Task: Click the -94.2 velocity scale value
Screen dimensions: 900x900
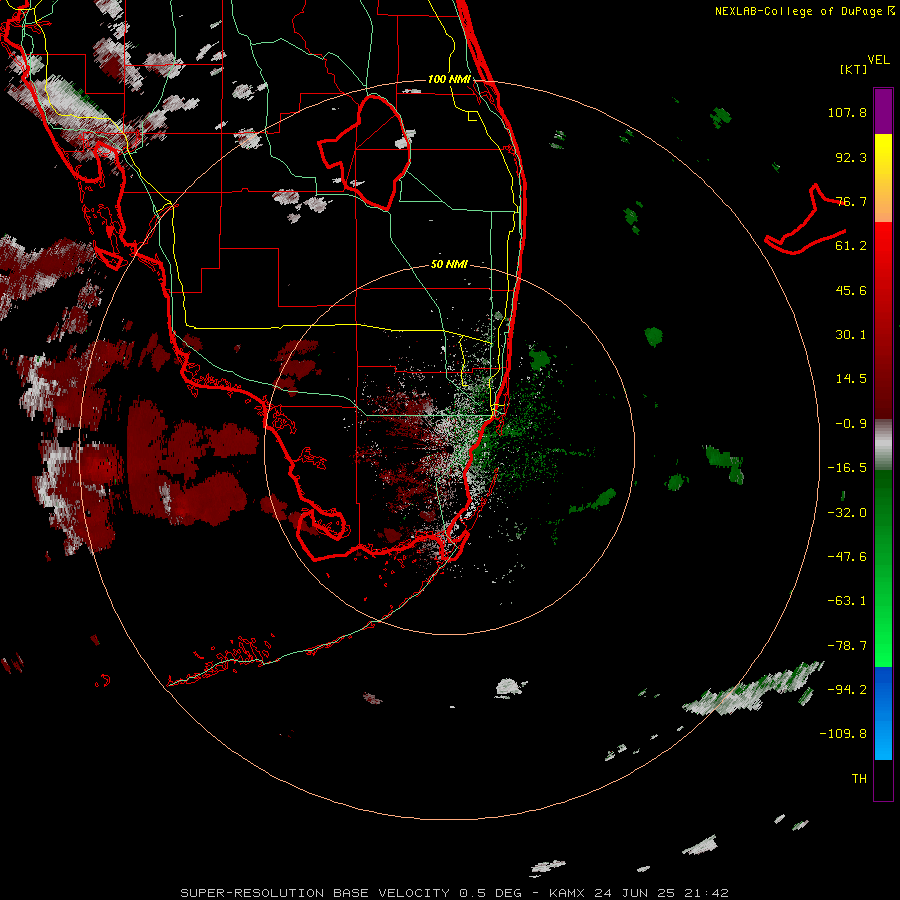Action: (x=847, y=689)
